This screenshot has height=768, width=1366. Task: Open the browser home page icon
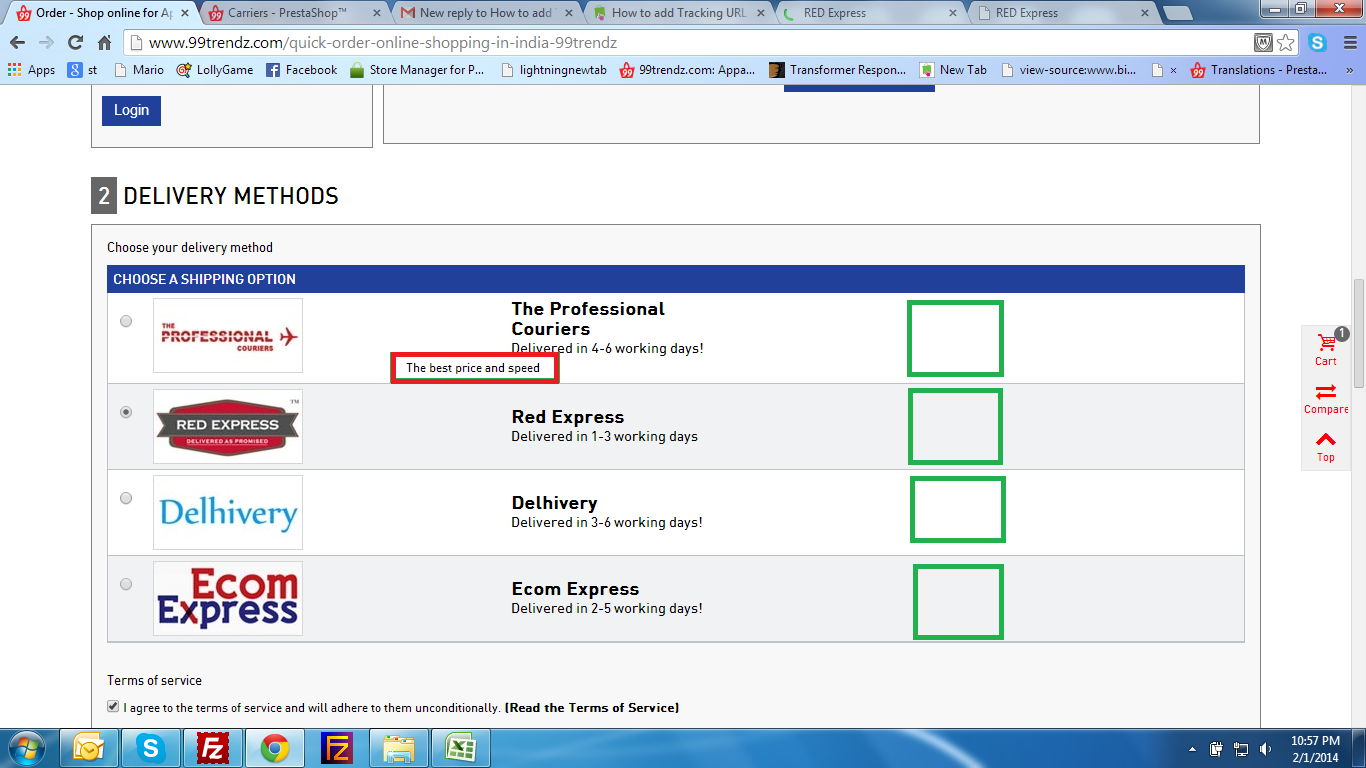click(x=104, y=43)
